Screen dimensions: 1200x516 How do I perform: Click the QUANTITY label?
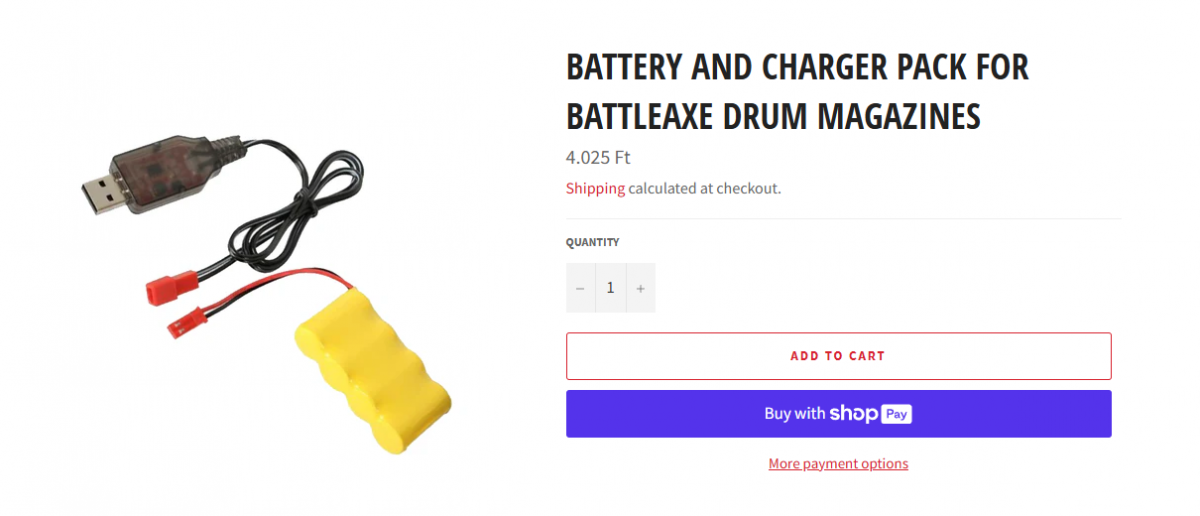592,242
